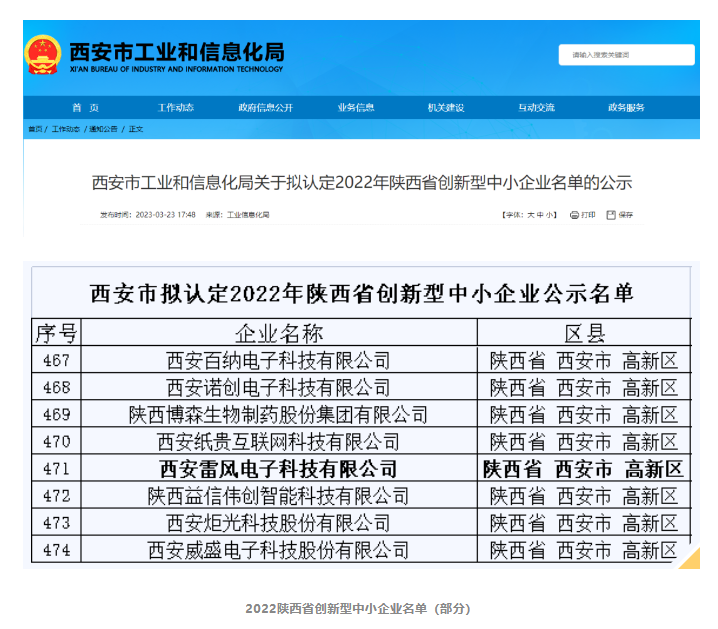The height and width of the screenshot is (629, 718).
Task: Click 陕西博森生物制药股份集团有限公司 cell
Action: click(278, 414)
